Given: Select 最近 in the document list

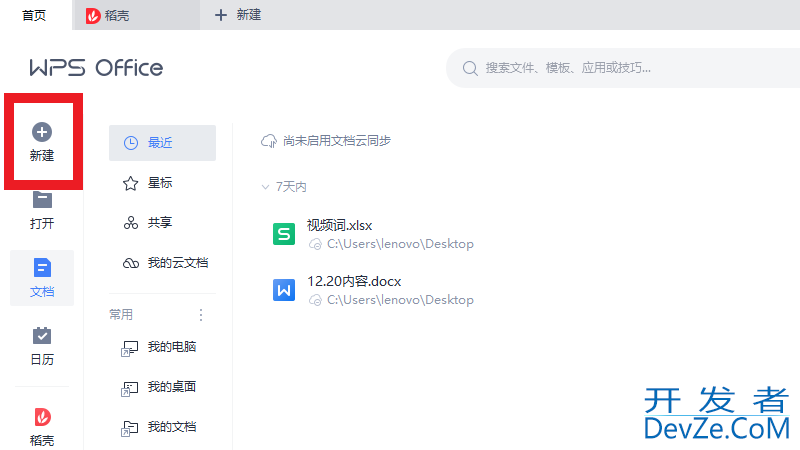Looking at the screenshot, I should [162, 143].
